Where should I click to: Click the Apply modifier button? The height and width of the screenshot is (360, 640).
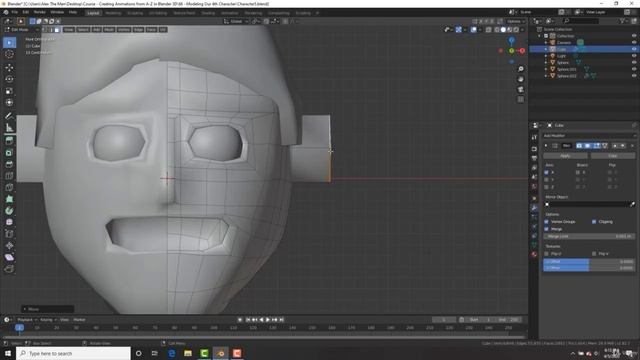[x=565, y=156]
